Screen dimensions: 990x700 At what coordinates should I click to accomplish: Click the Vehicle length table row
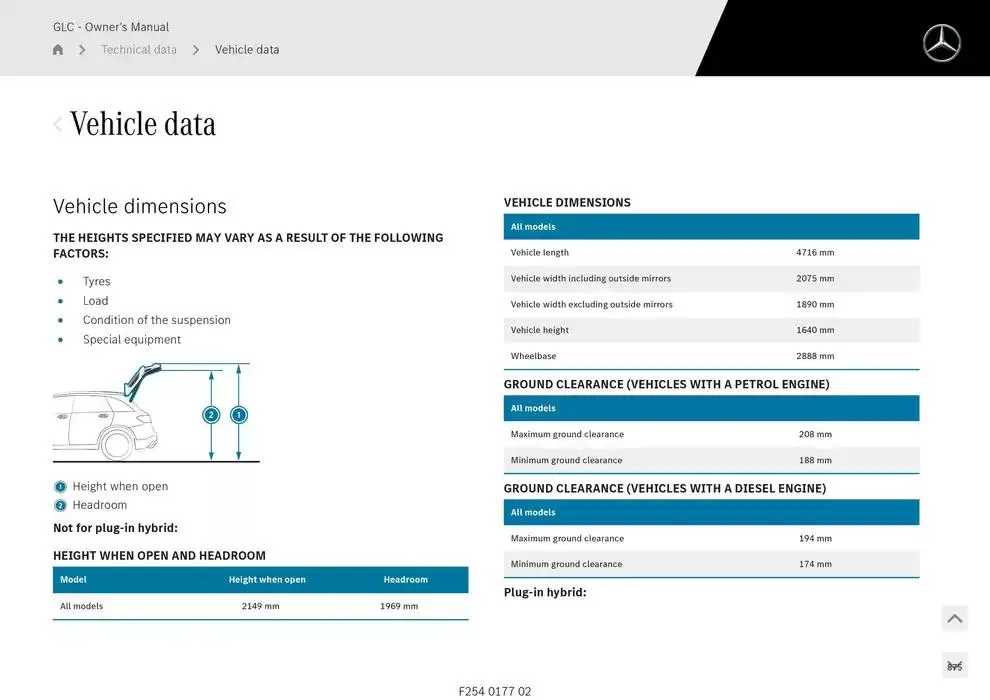[x=711, y=253]
